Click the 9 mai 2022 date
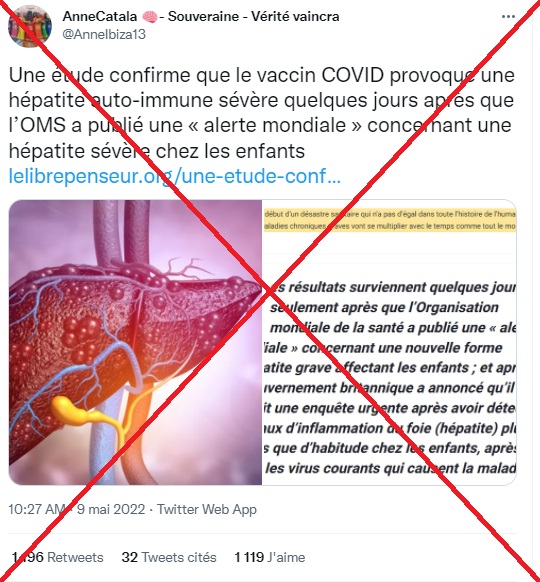 click(111, 509)
